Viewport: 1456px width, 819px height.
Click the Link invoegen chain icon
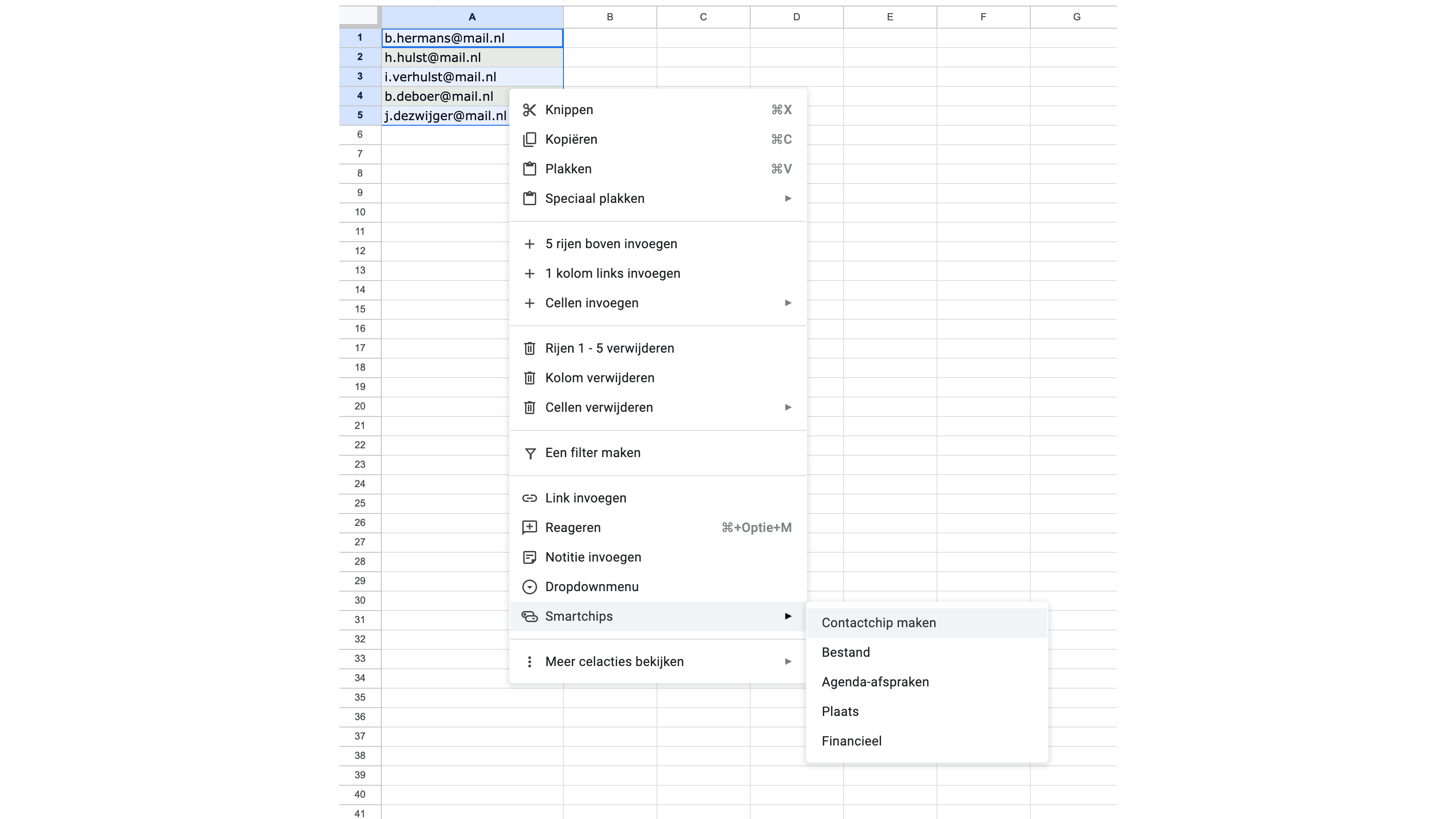(x=529, y=498)
